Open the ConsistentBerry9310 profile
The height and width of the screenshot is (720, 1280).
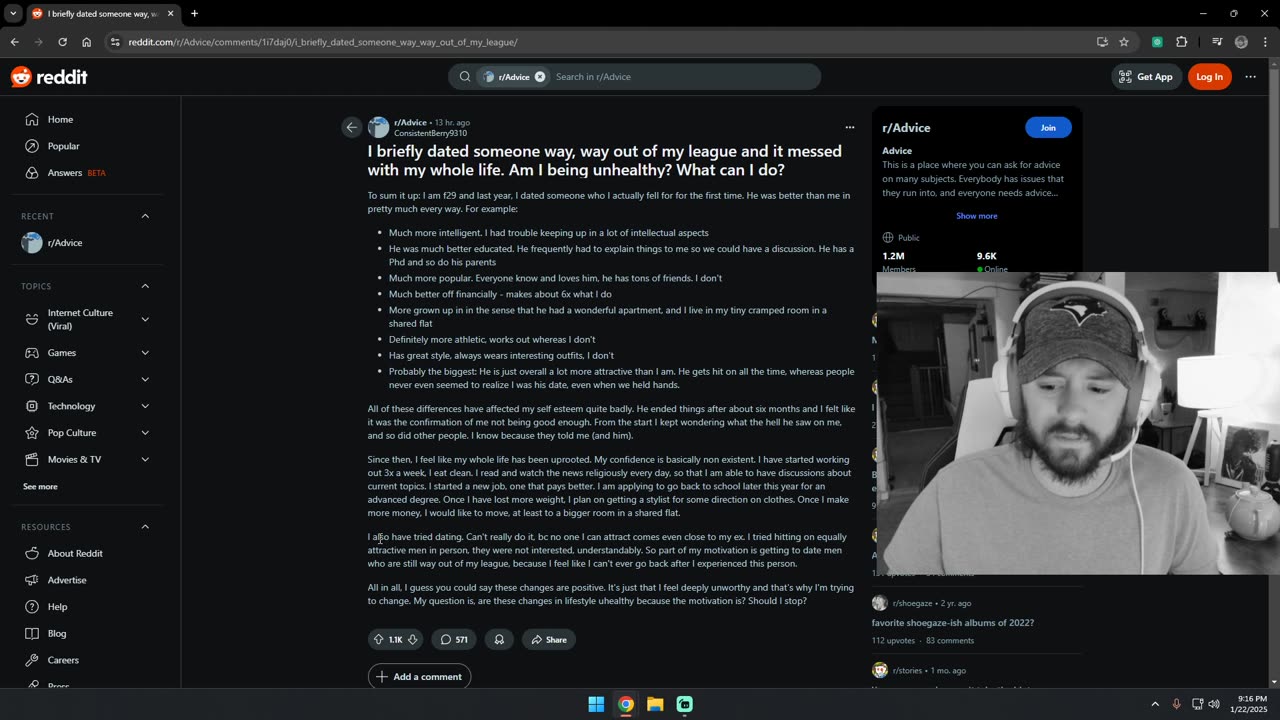430,133
